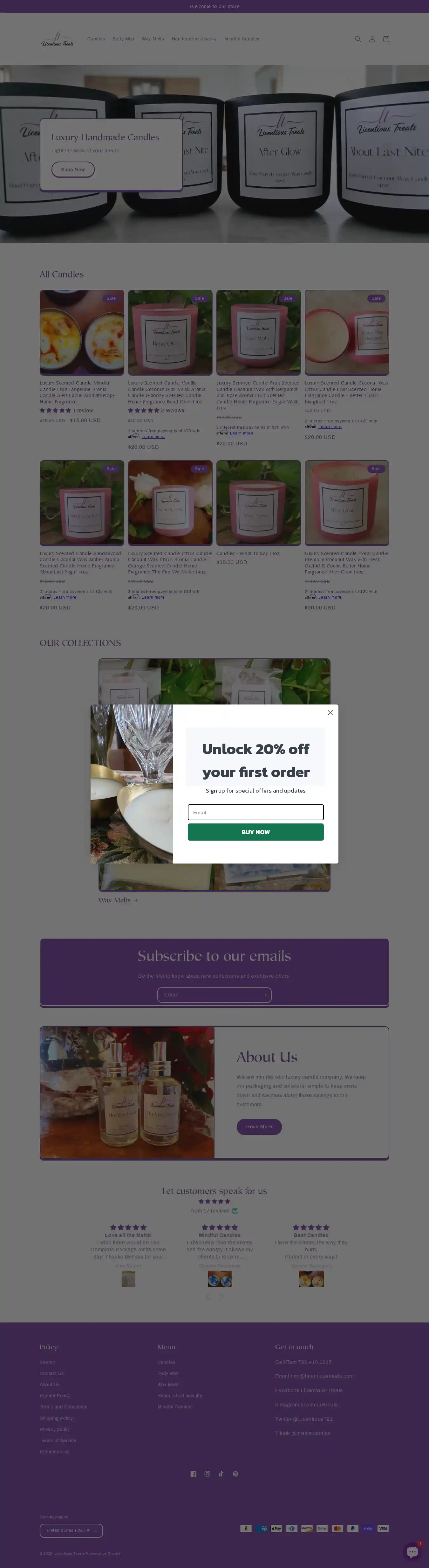Image resolution: width=429 pixels, height=1568 pixels.
Task: Expand the United States country/region dropdown
Action: coord(71,1530)
